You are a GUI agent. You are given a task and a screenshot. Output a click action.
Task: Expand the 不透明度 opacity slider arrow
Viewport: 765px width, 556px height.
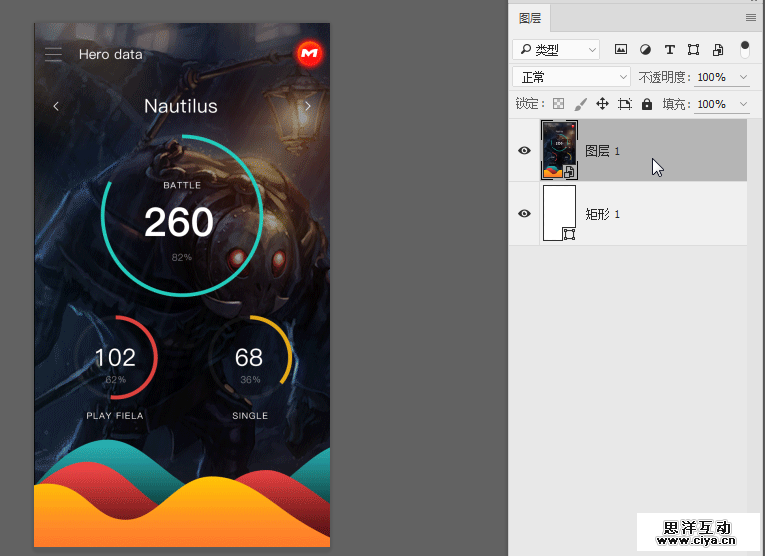click(x=743, y=77)
